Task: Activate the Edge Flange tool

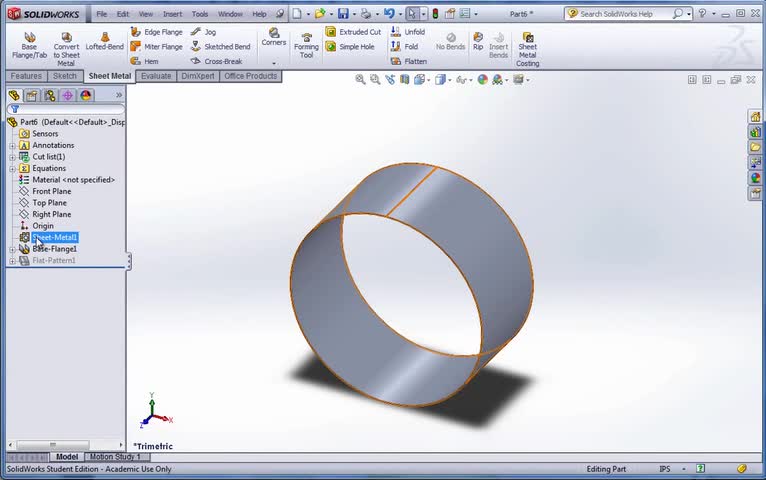Action: 157,32
